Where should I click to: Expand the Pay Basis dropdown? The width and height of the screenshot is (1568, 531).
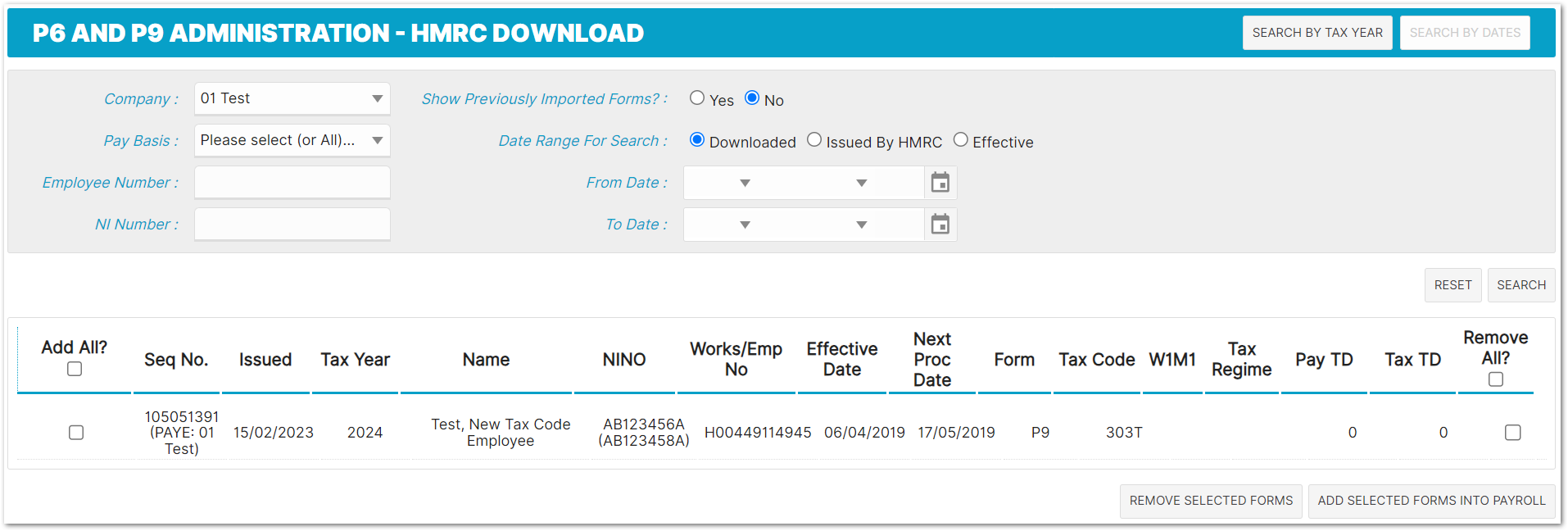(x=292, y=140)
